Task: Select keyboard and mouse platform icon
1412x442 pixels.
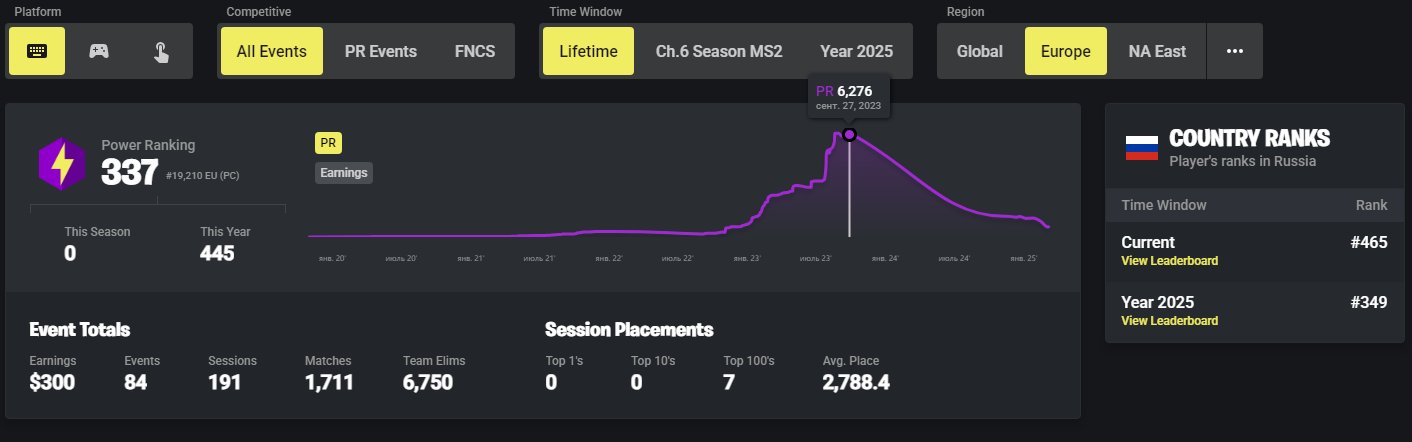Action: click(x=37, y=51)
